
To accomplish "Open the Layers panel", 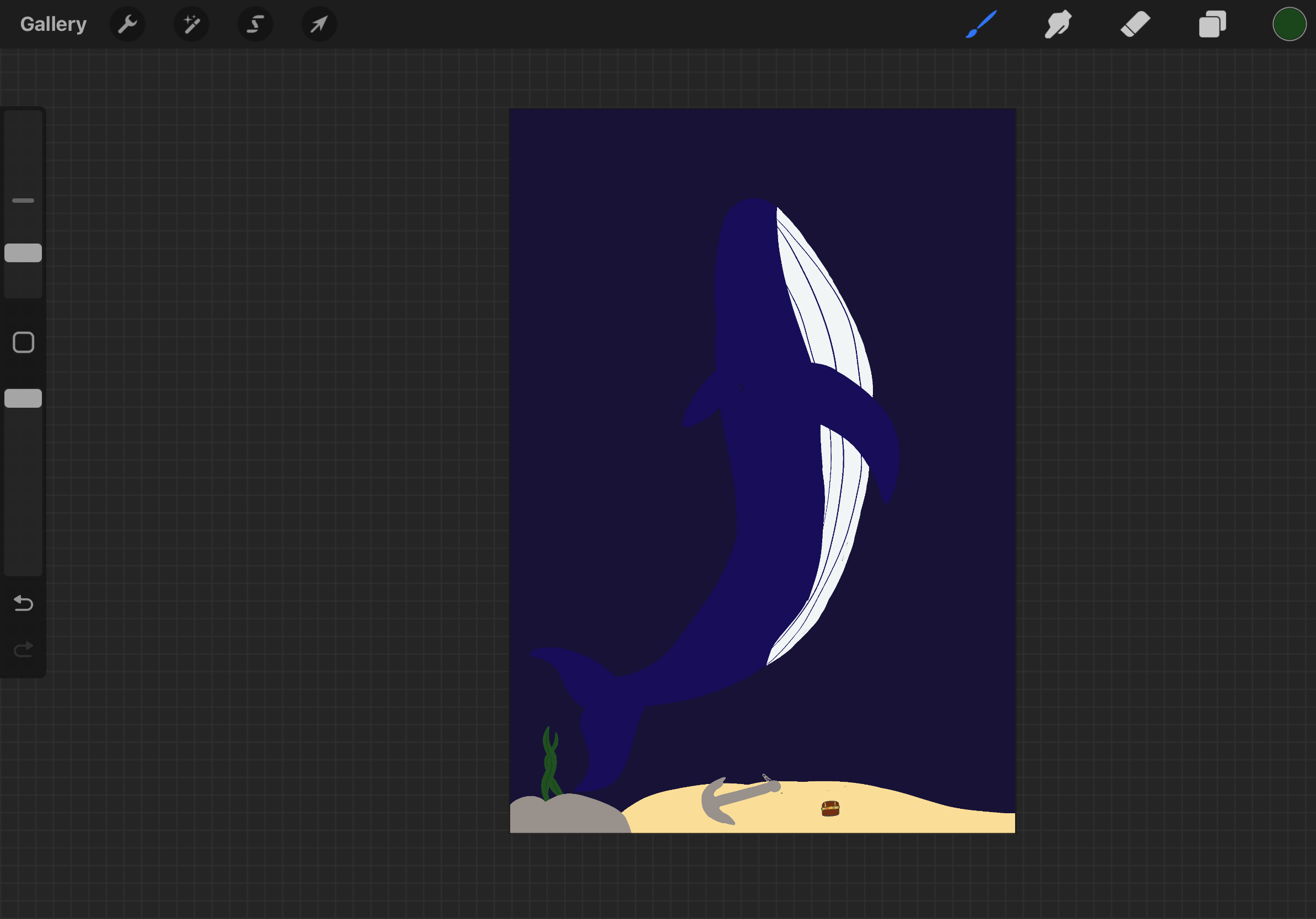I will point(1212,24).
